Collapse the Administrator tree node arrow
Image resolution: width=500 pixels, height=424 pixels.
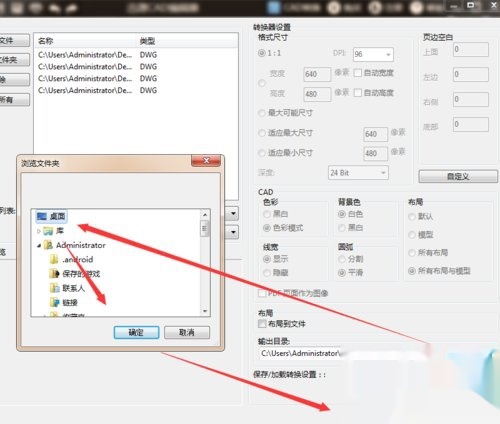(x=39, y=246)
